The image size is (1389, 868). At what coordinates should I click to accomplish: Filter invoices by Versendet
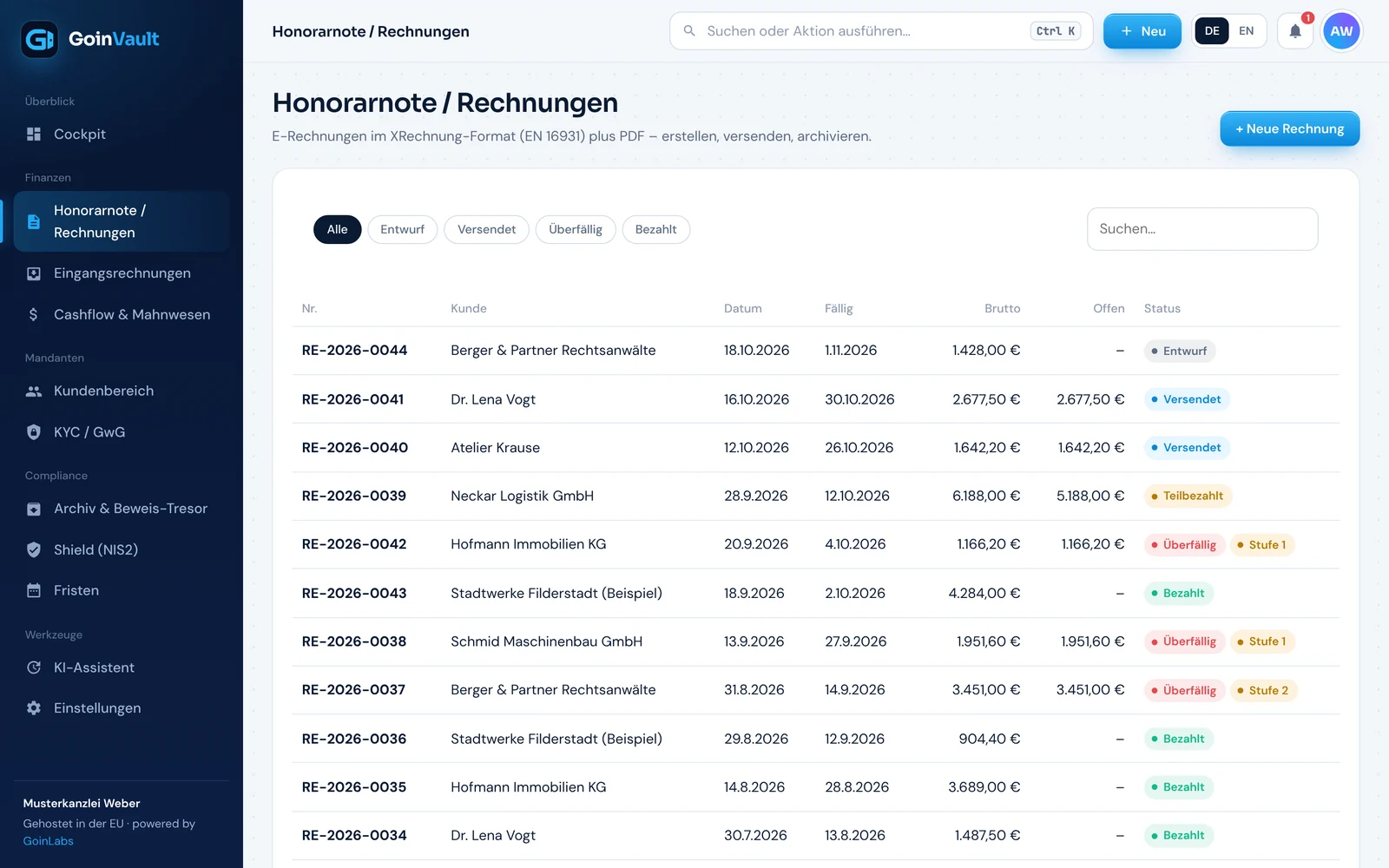coord(486,229)
